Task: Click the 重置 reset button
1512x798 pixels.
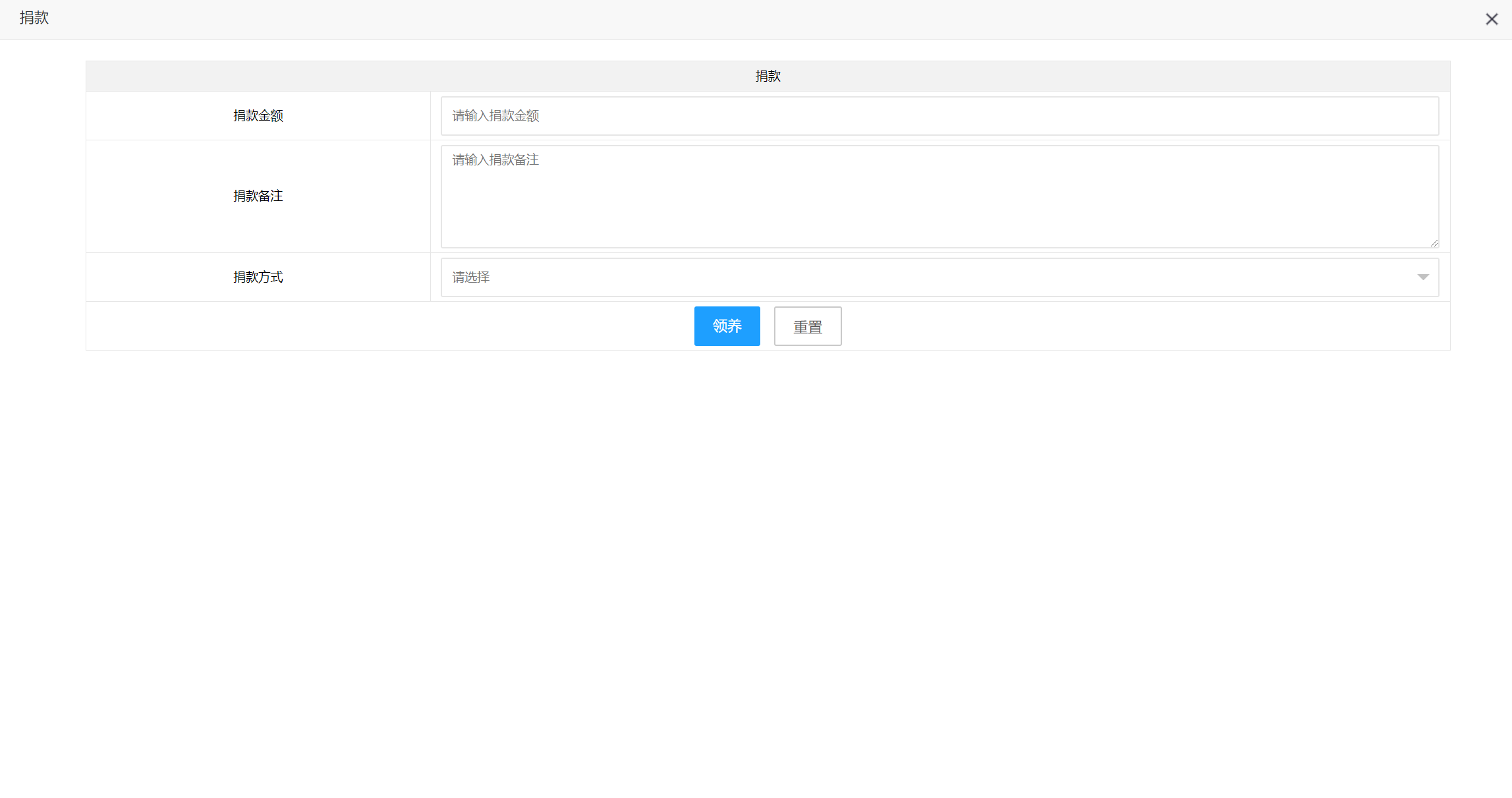Action: (807, 326)
